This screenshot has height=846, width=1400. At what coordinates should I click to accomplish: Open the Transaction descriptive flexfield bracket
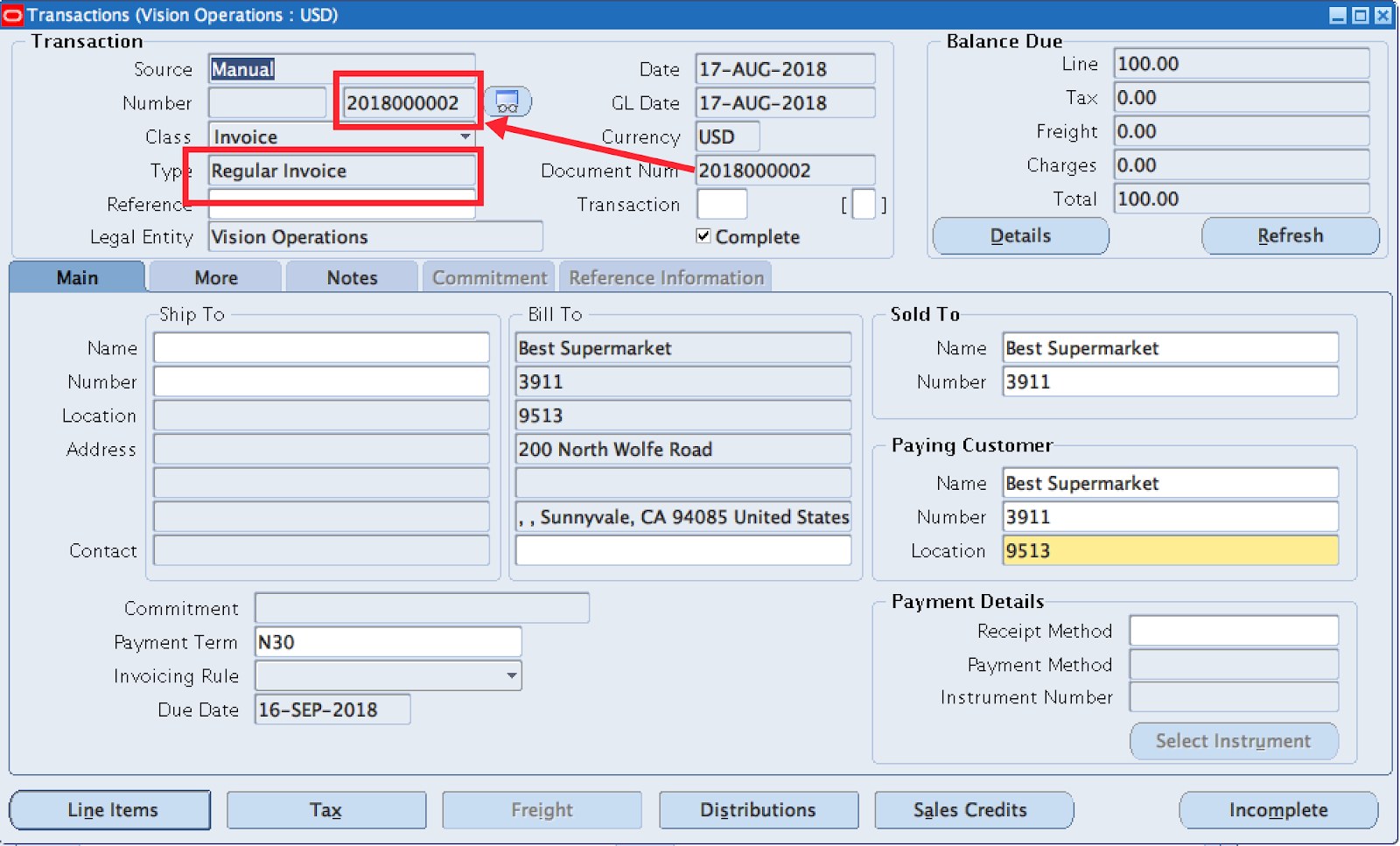(x=864, y=204)
